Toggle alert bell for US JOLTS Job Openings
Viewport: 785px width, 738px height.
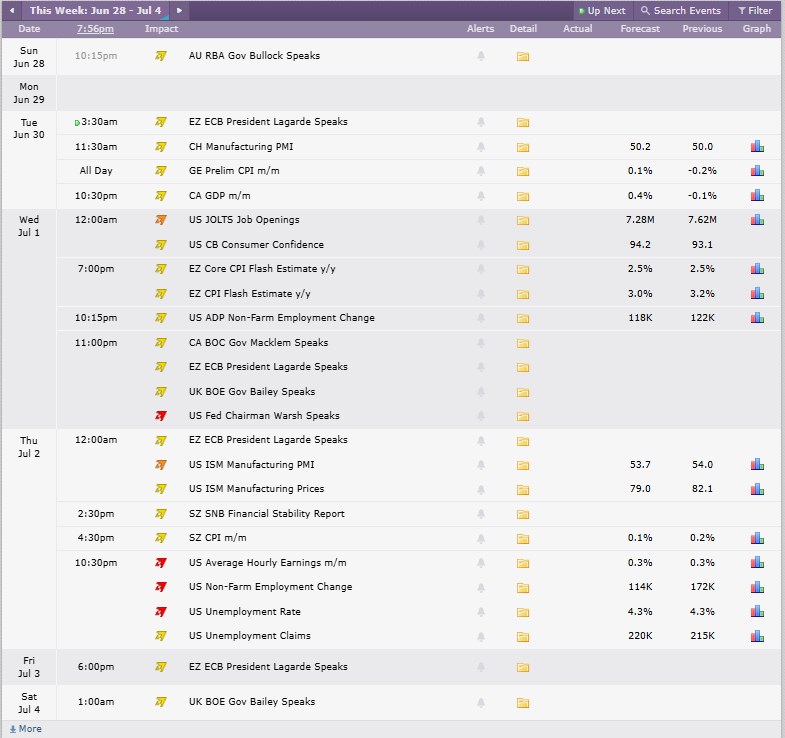tap(481, 220)
